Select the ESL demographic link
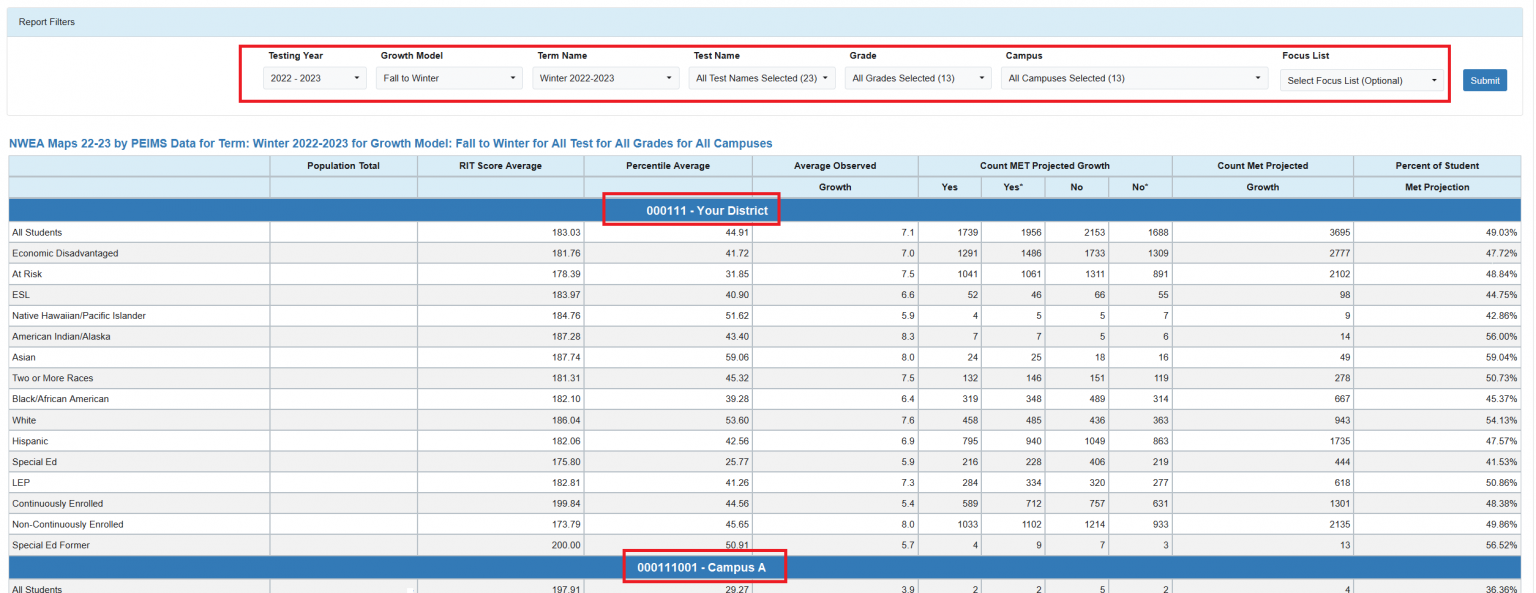This screenshot has height=593, width=1536. coord(20,295)
